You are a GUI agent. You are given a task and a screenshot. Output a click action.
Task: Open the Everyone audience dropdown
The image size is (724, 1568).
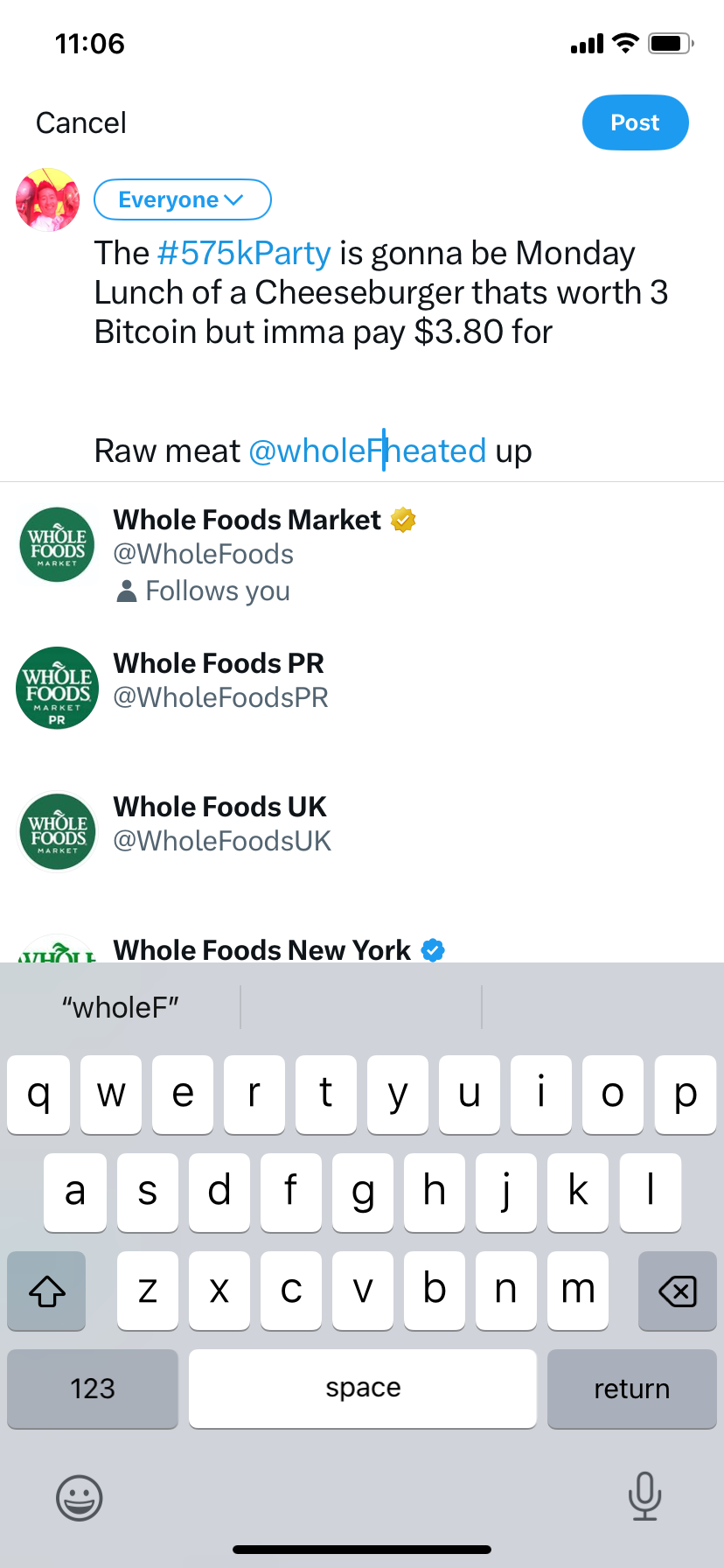point(182,199)
